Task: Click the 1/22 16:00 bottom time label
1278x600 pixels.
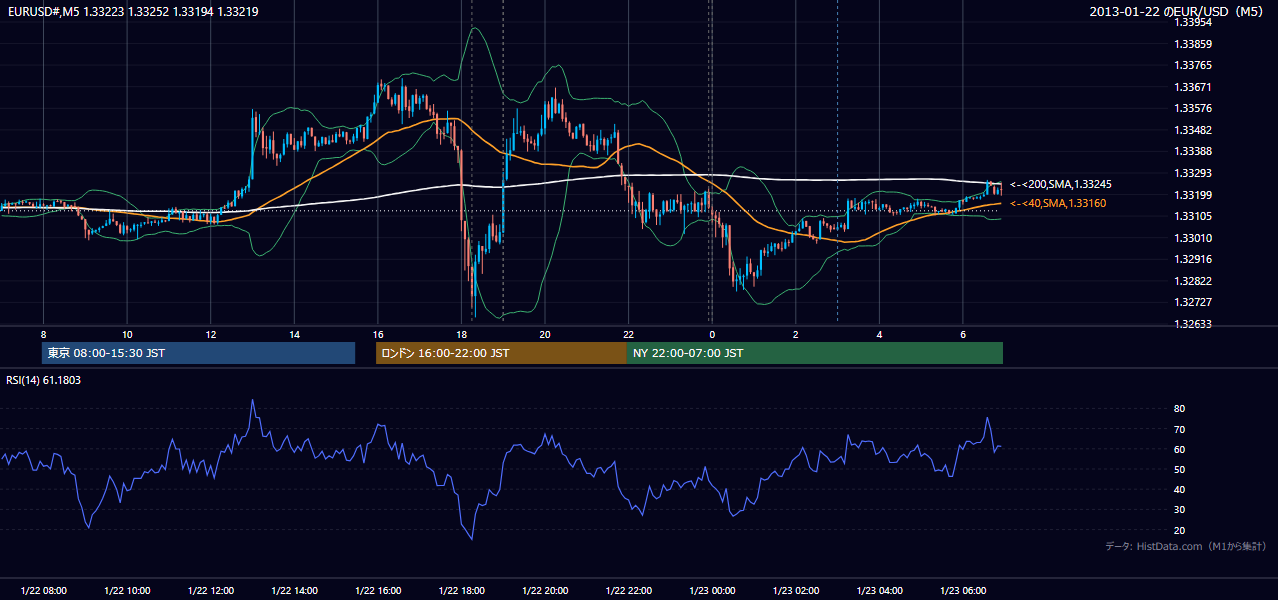Action: click(378, 591)
